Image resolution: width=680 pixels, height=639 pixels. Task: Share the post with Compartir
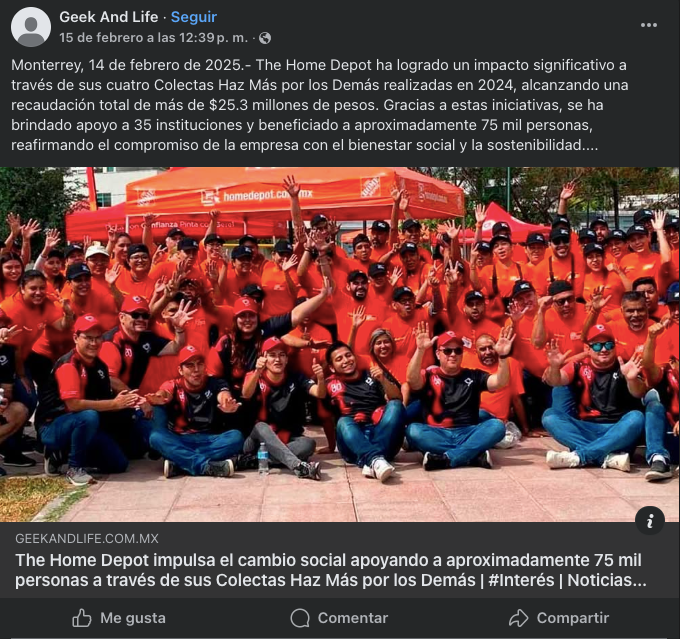click(x=559, y=618)
